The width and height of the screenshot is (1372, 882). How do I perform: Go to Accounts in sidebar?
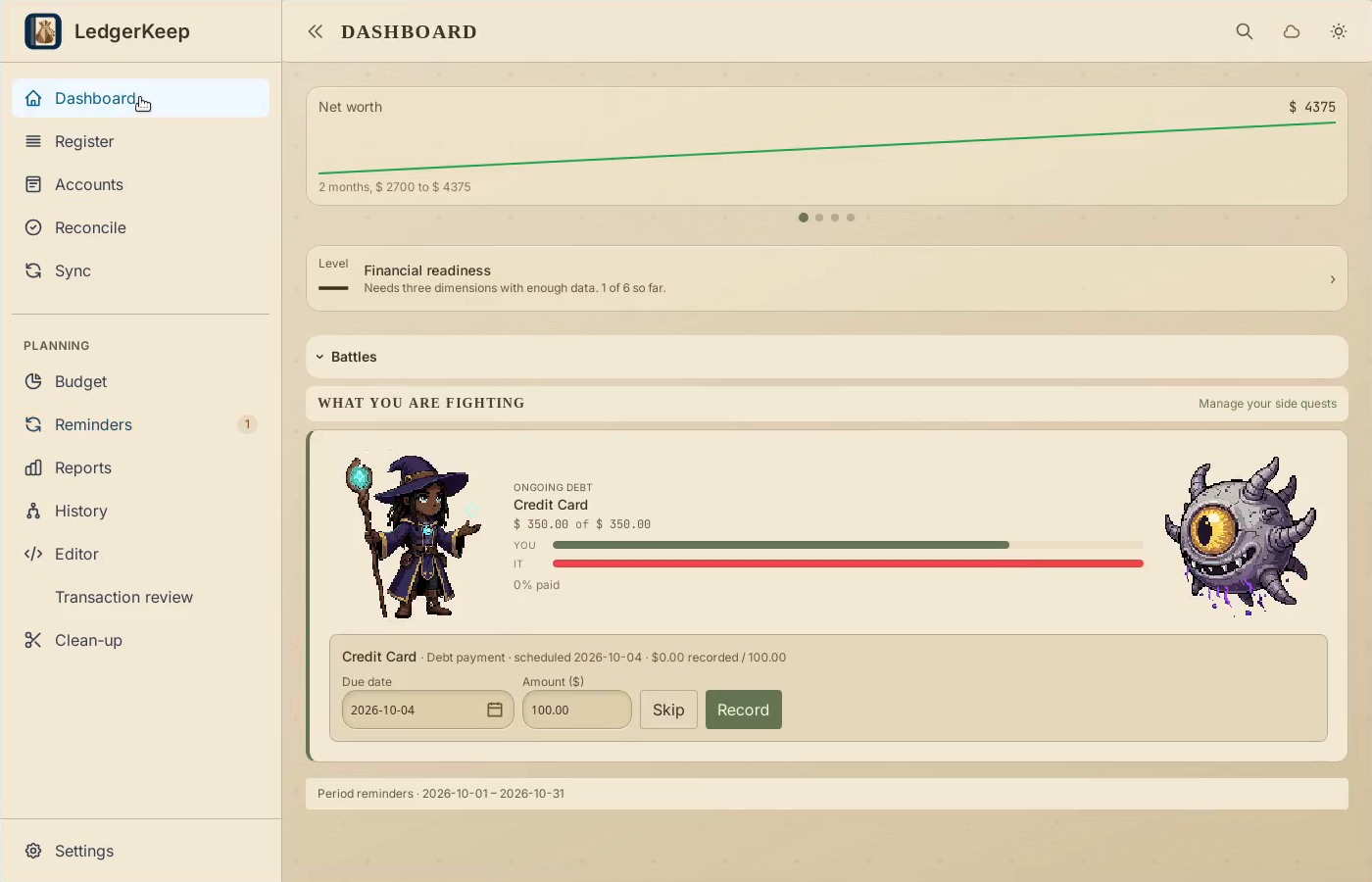[x=140, y=184]
